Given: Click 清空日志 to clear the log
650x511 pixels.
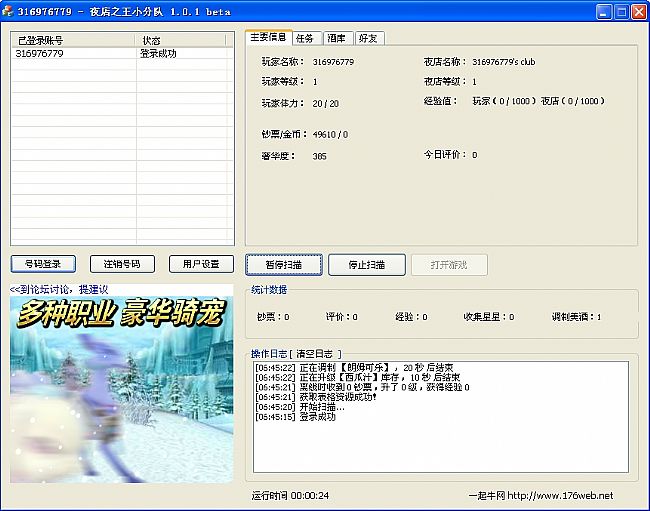Looking at the screenshot, I should [315, 354].
